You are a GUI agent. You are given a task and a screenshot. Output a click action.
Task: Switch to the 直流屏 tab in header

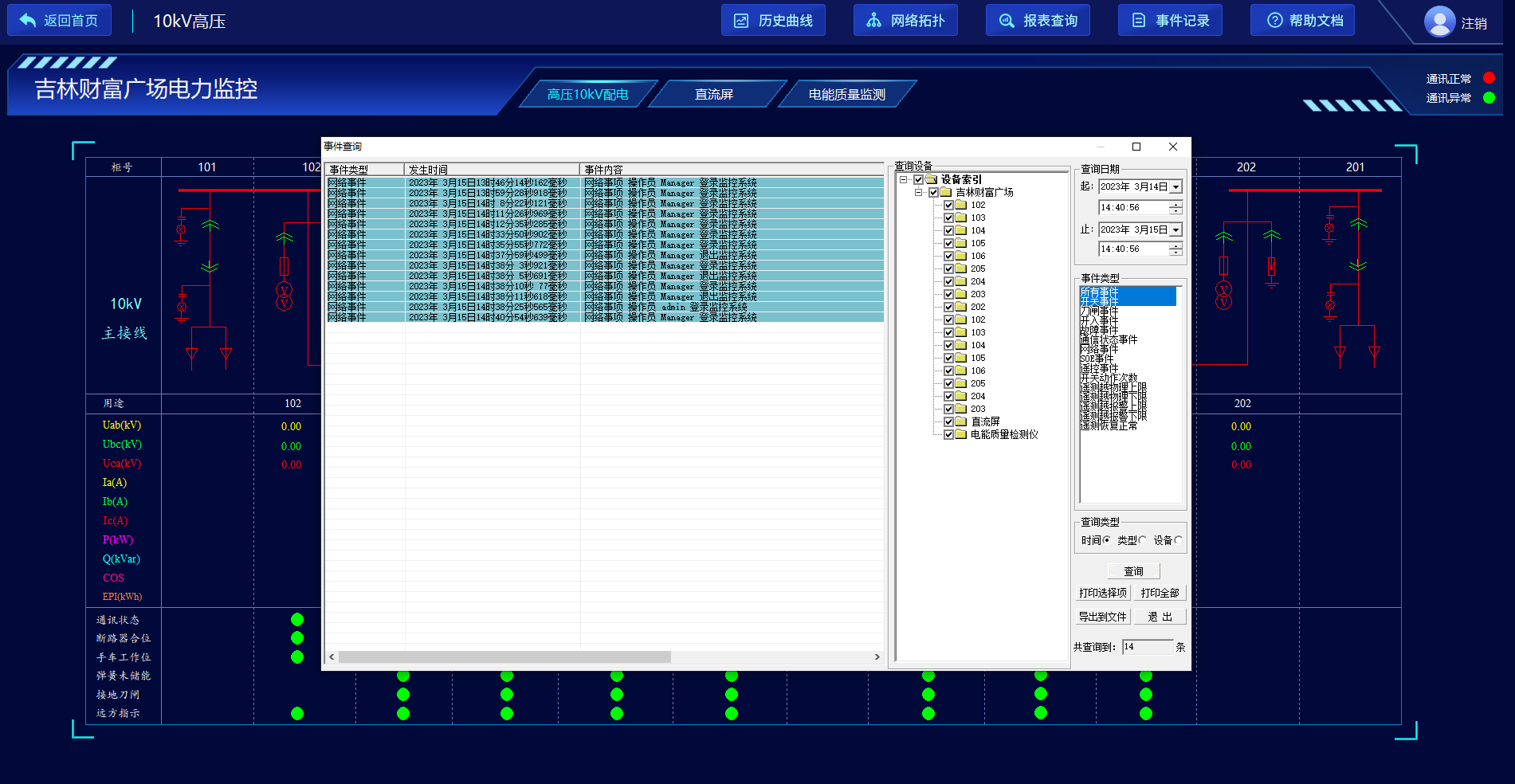(713, 94)
